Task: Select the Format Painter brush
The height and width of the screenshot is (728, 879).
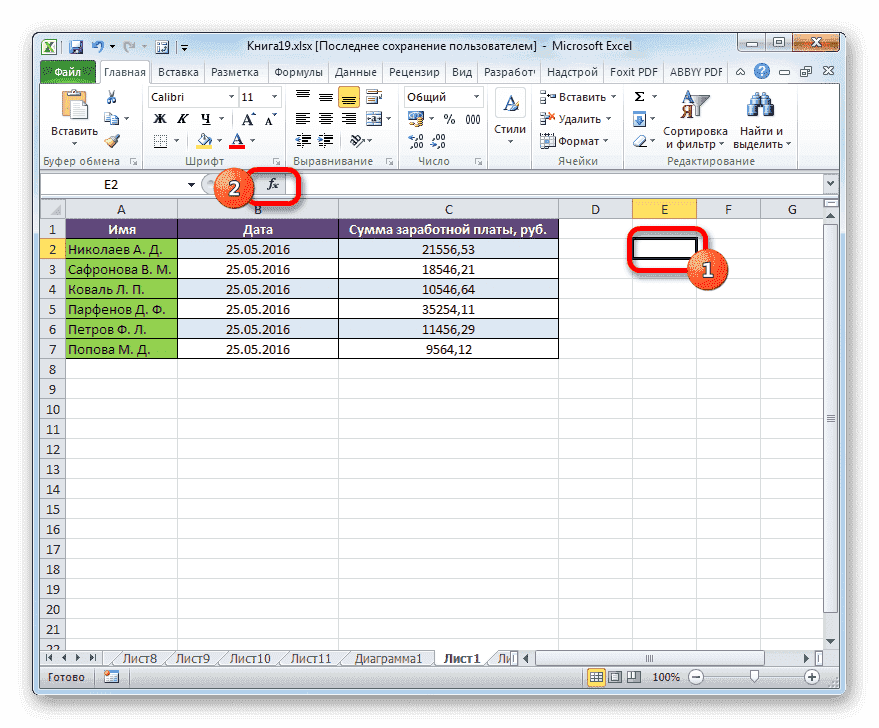Action: pyautogui.click(x=112, y=141)
